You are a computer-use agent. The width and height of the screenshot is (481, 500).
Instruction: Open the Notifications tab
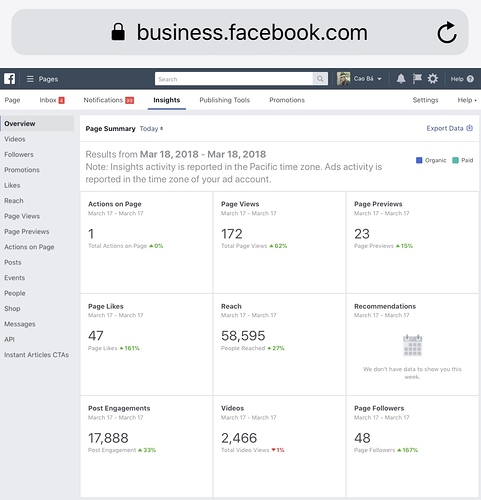pyautogui.click(x=103, y=100)
